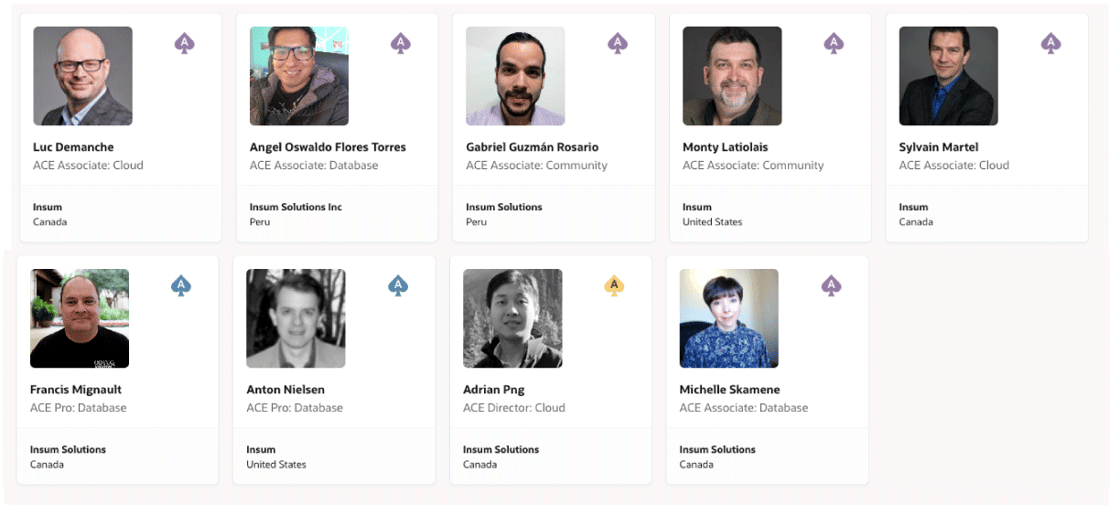This screenshot has height=505, width=1120.
Task: Click the spade badge on Gabriel Guzmán Rosario's card
Action: (618, 43)
